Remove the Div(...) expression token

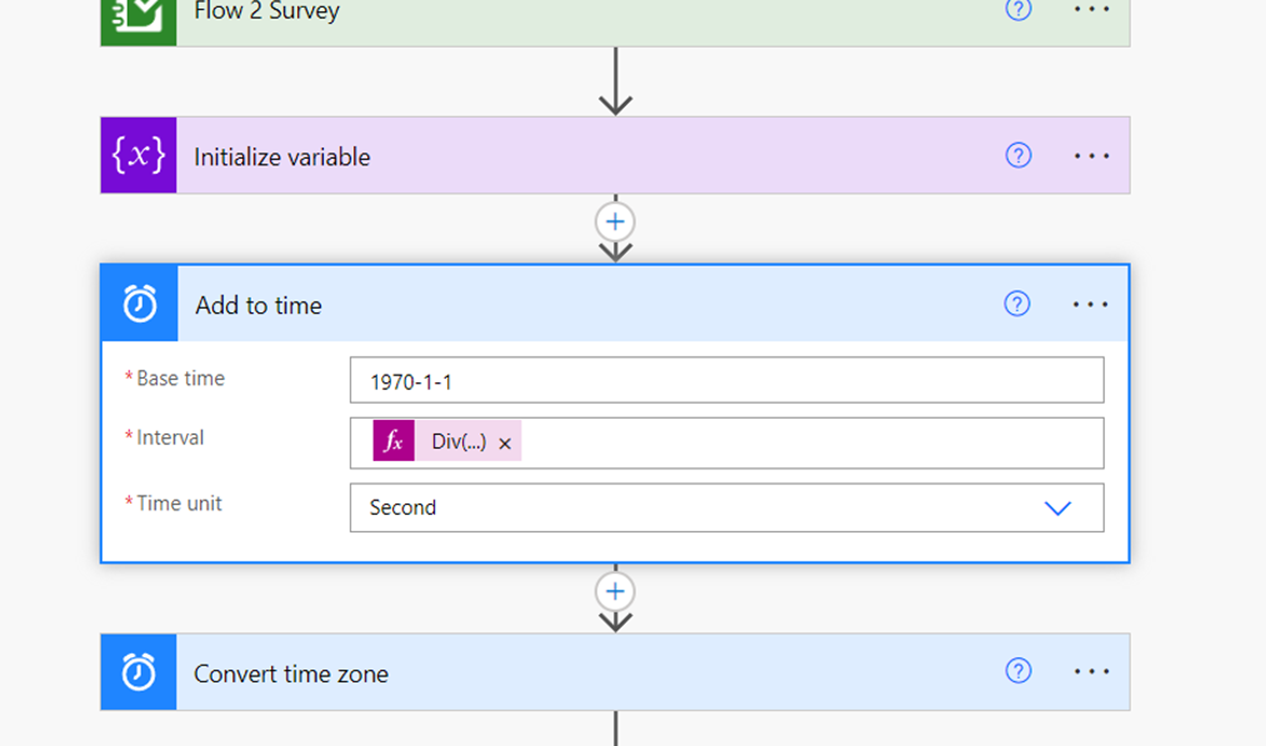coord(505,443)
